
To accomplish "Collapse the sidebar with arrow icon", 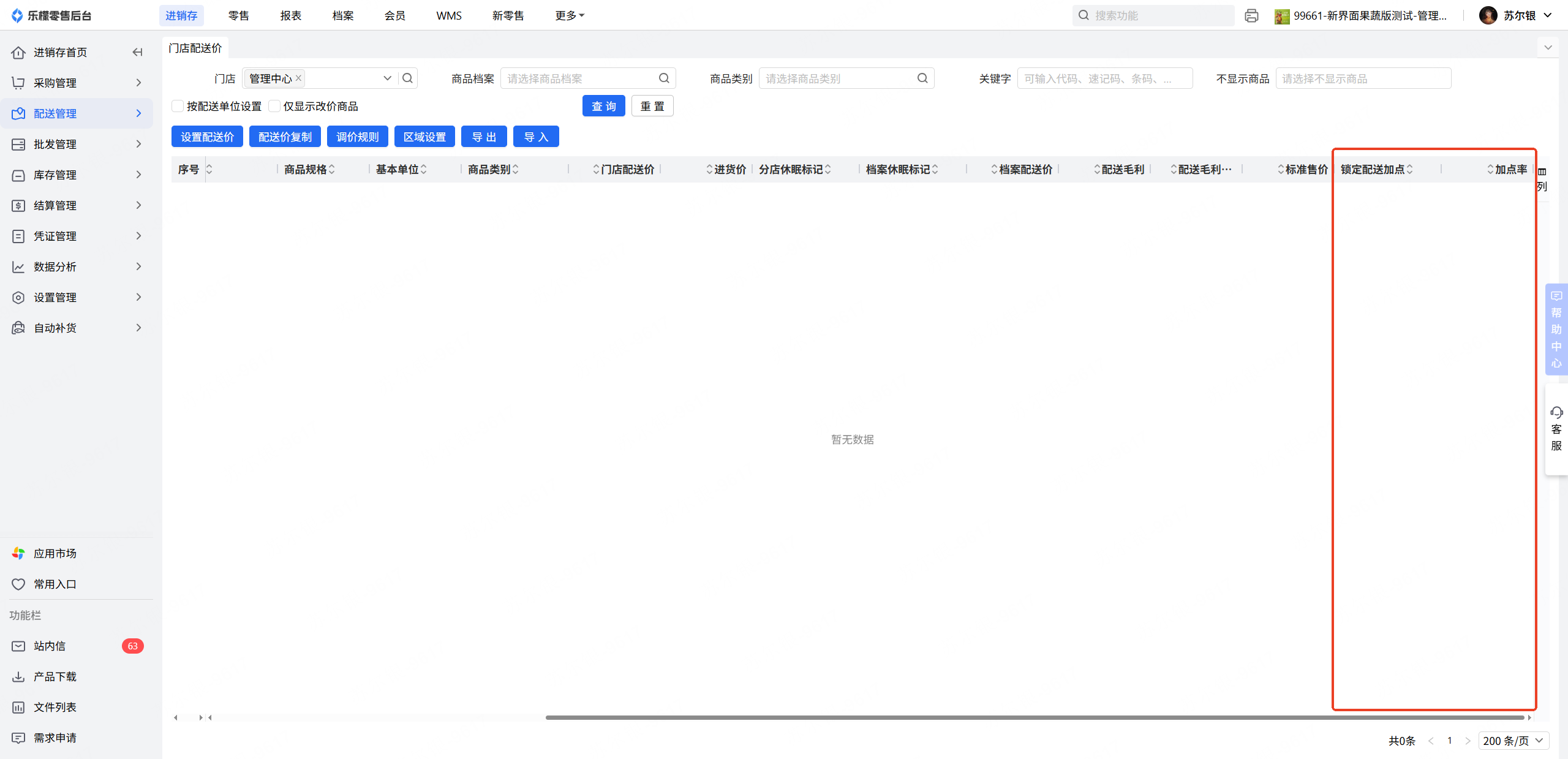I will pos(137,52).
